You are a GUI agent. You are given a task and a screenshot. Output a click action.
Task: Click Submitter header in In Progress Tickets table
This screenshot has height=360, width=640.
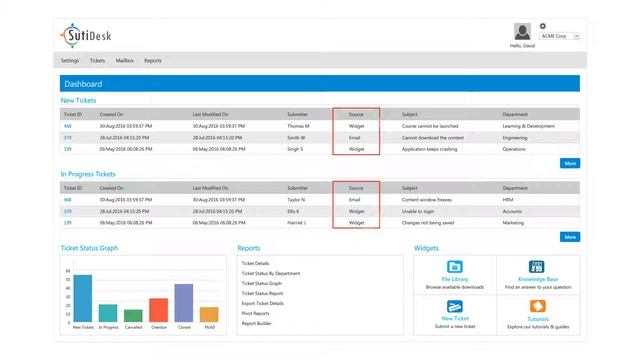click(297, 188)
